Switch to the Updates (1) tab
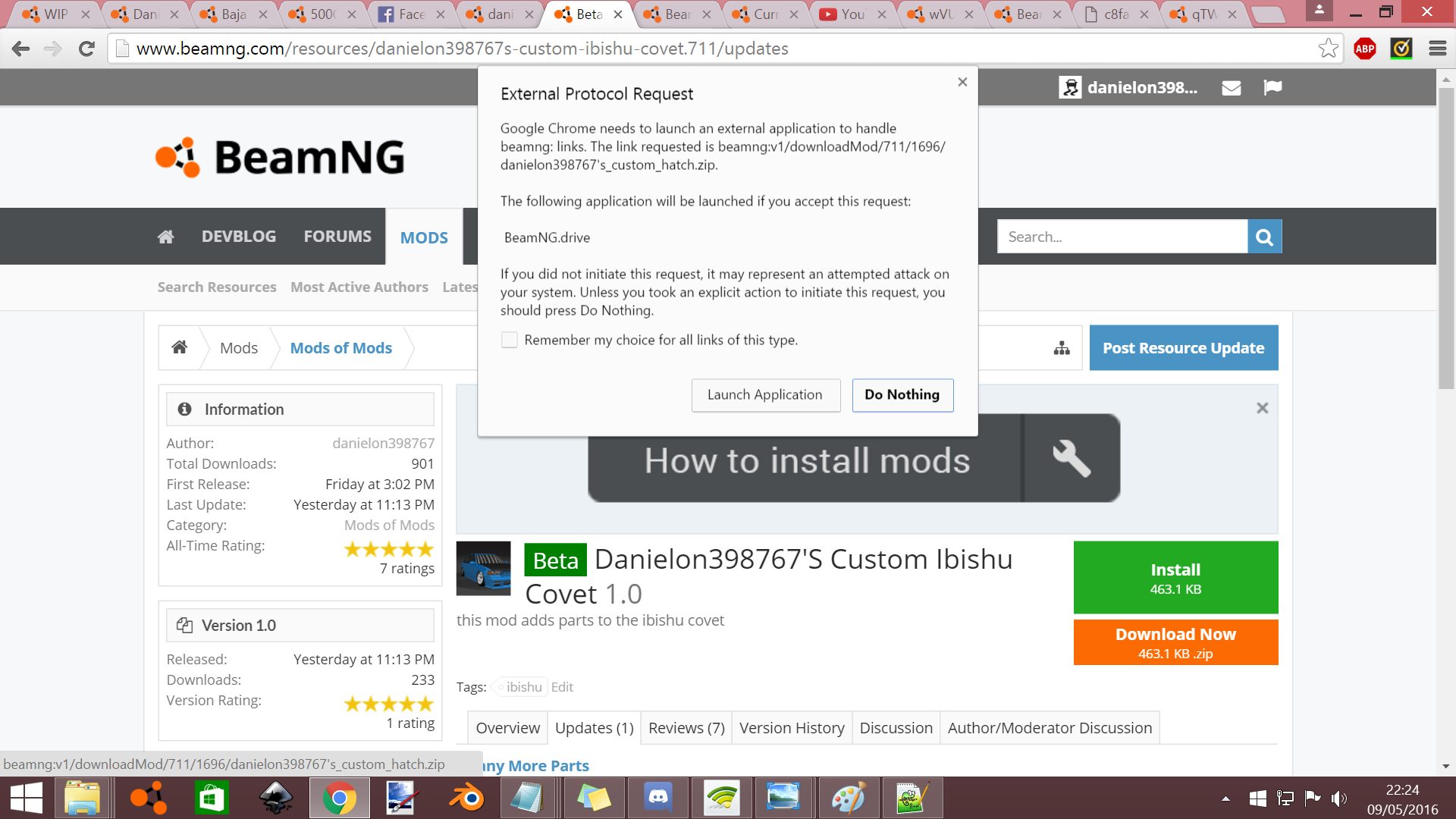Image resolution: width=1456 pixels, height=819 pixels. [x=594, y=728]
